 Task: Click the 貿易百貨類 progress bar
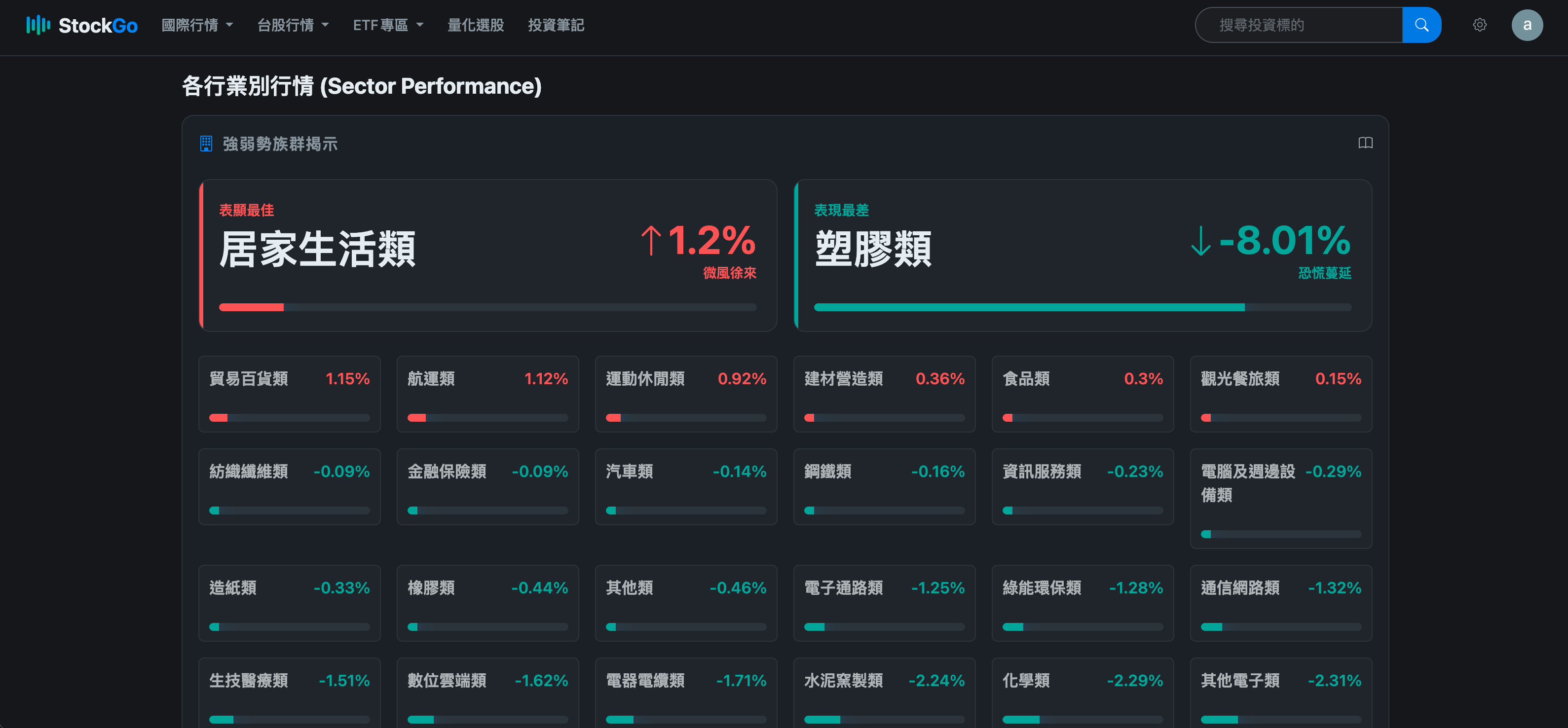pyautogui.click(x=290, y=418)
